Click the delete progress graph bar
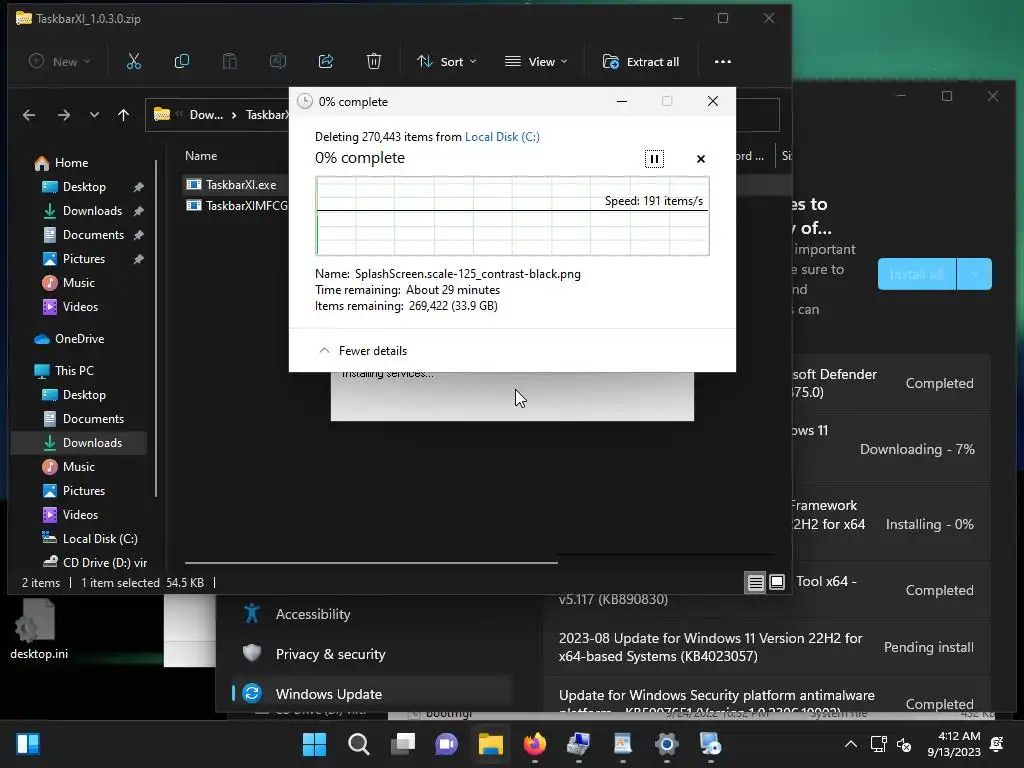 click(512, 216)
